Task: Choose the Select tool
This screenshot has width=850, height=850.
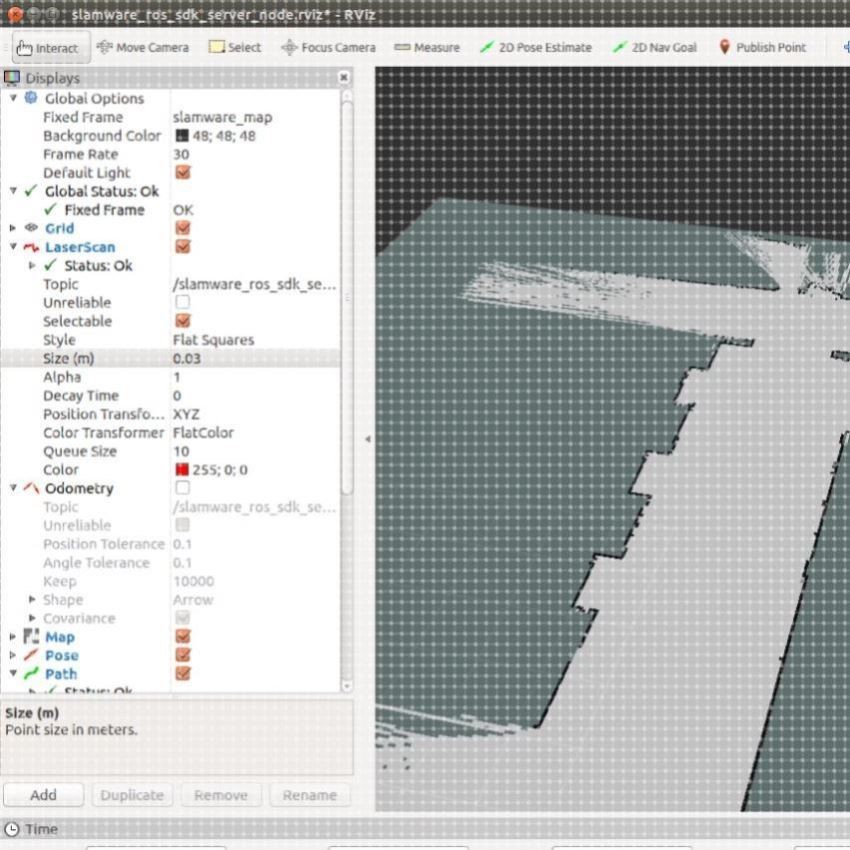Action: (x=235, y=48)
